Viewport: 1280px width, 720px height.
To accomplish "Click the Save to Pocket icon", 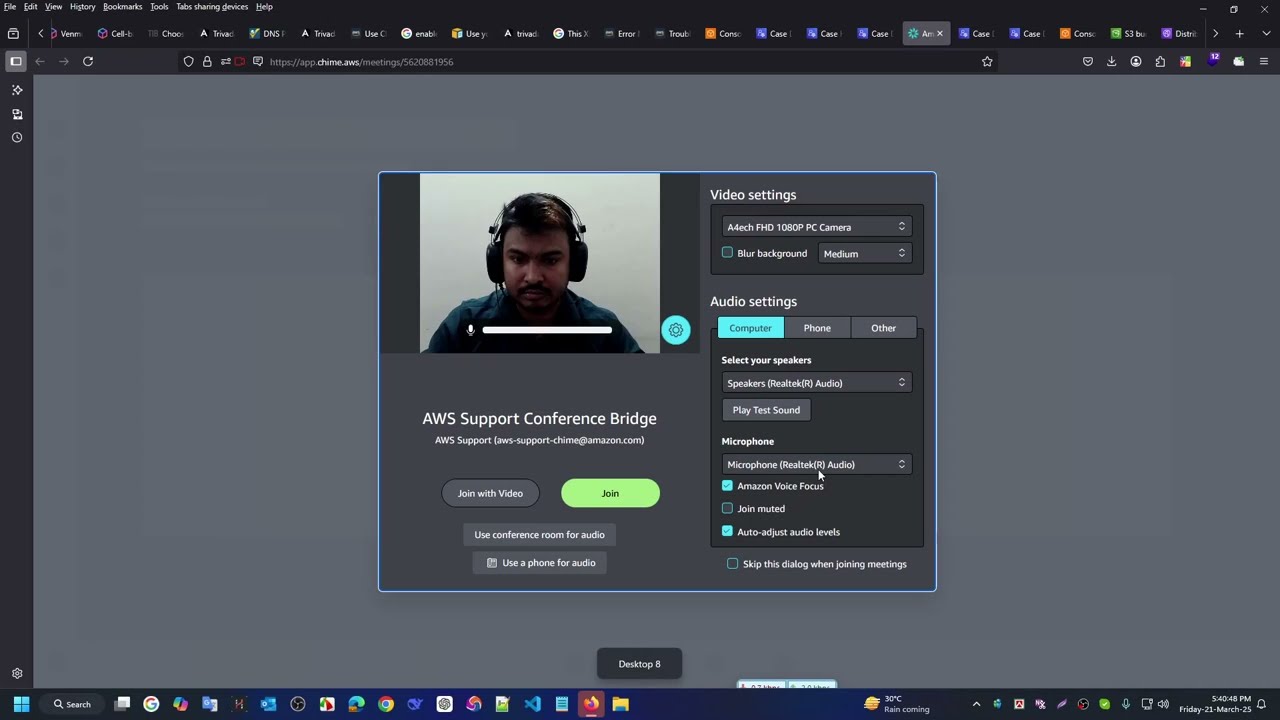I will 1088,62.
